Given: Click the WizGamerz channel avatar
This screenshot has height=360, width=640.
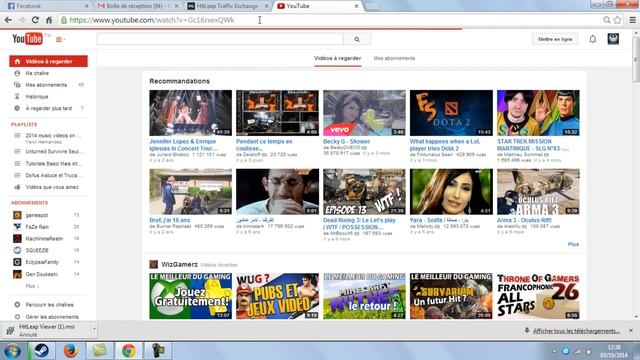Looking at the screenshot, I should [x=153, y=264].
